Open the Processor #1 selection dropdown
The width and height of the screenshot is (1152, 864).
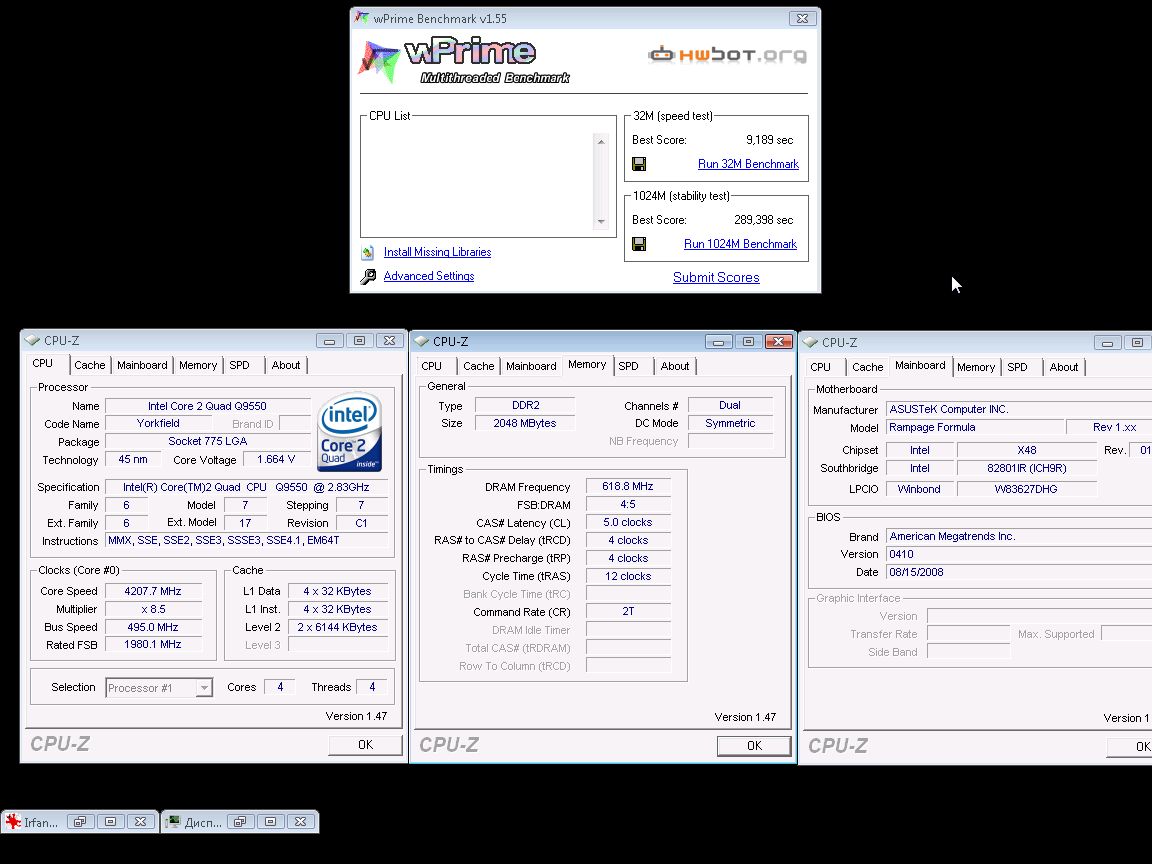204,688
